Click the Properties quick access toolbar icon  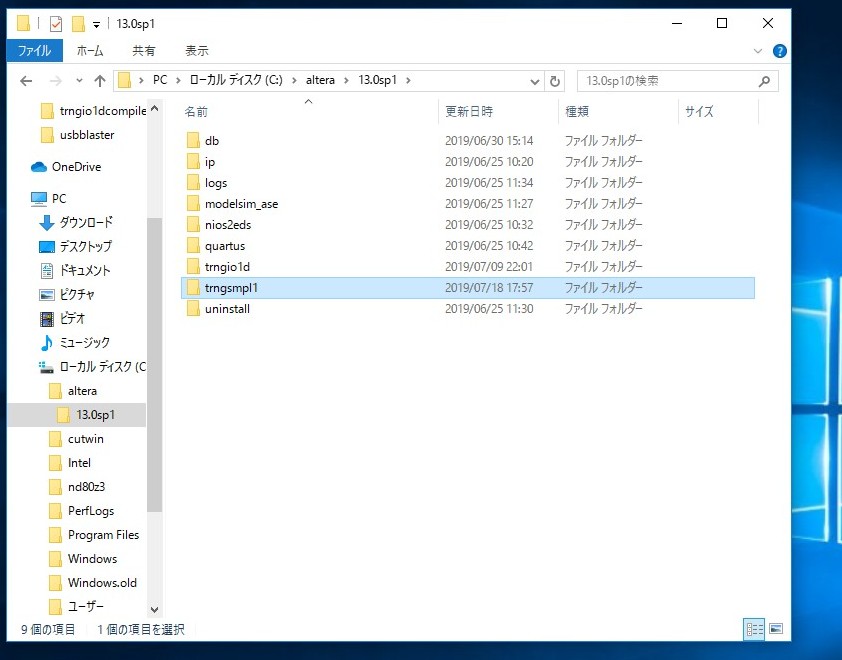coord(56,24)
